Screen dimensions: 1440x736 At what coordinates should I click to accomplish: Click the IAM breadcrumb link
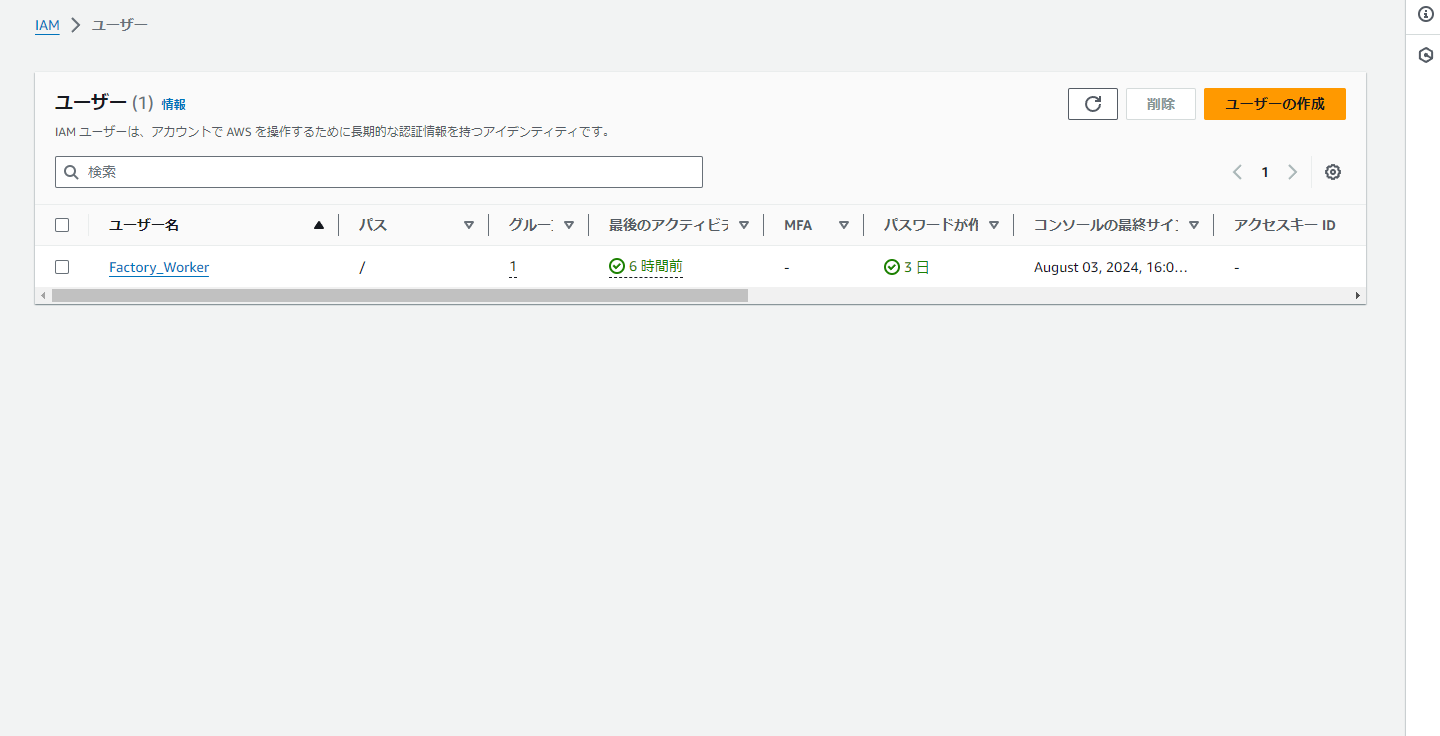pyautogui.click(x=47, y=25)
